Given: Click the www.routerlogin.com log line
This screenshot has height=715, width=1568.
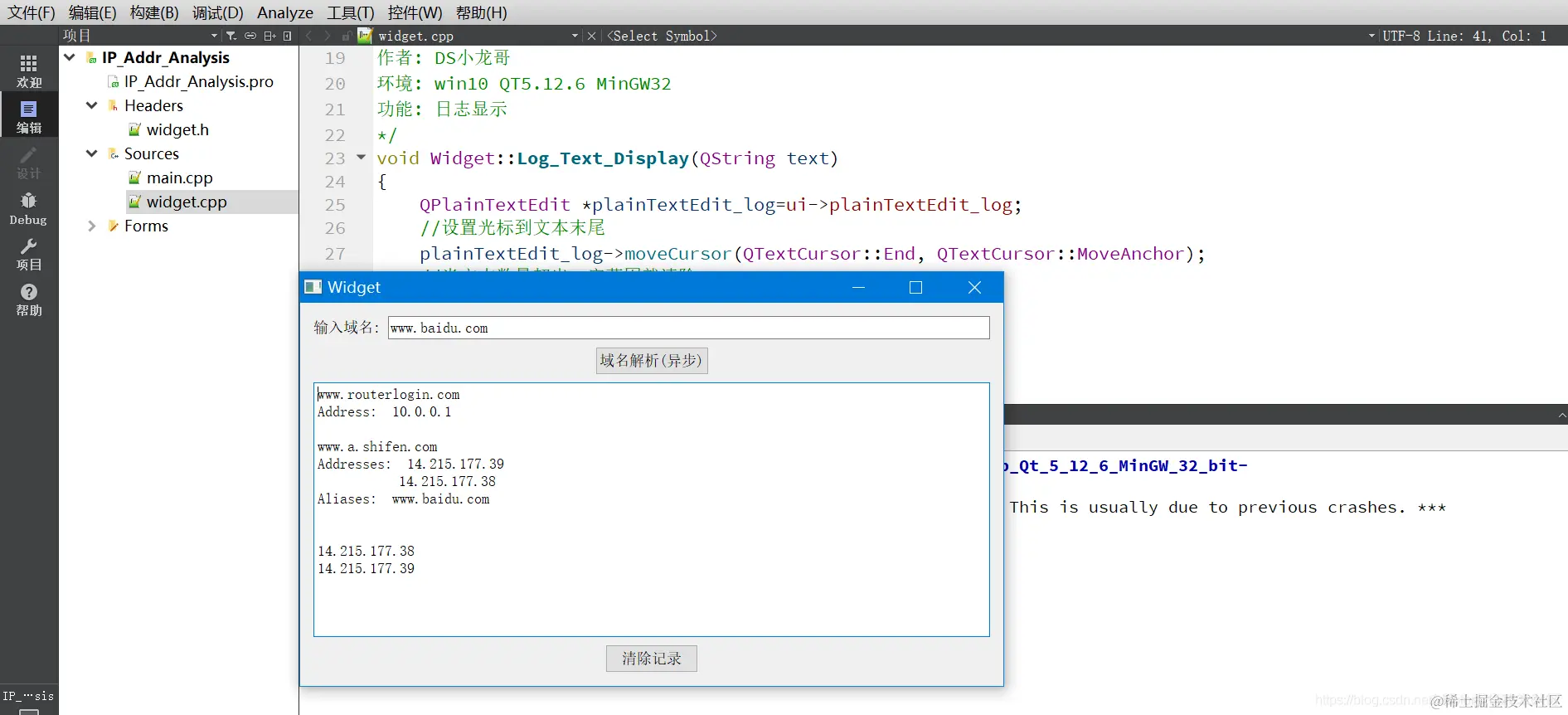Looking at the screenshot, I should (x=389, y=395).
